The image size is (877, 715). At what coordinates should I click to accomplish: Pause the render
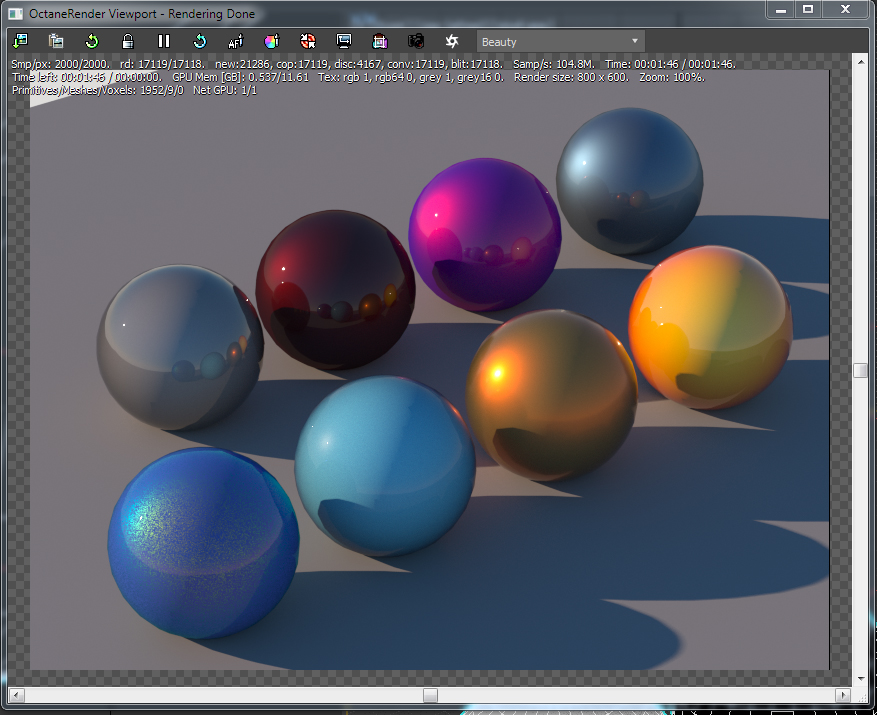click(164, 41)
